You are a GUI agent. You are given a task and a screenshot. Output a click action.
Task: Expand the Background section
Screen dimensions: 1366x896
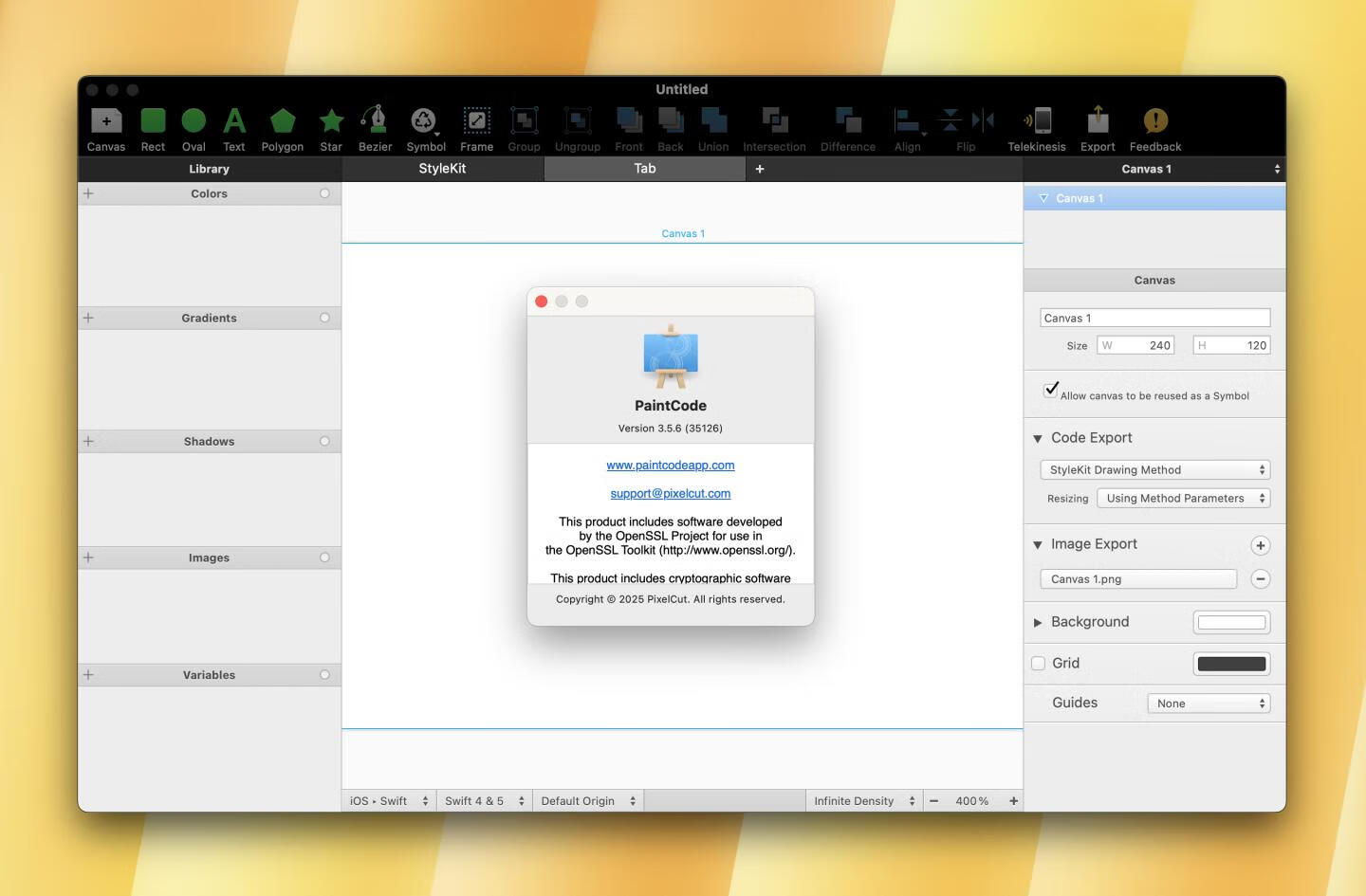(x=1038, y=621)
